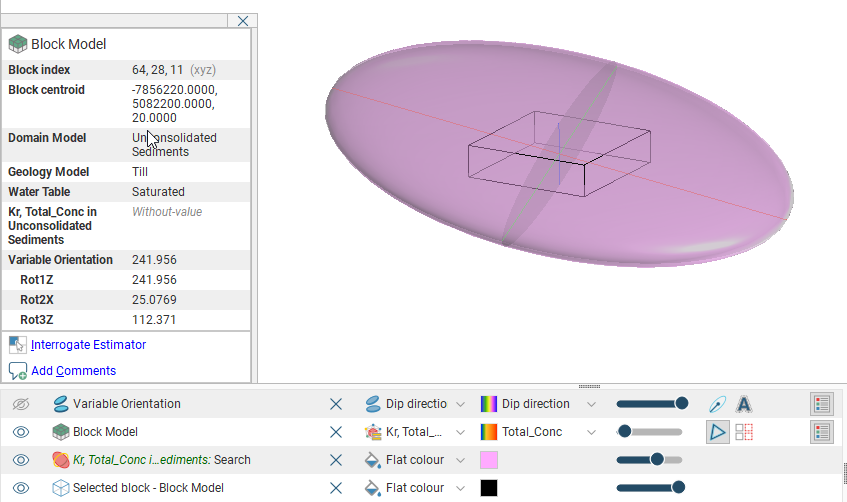This screenshot has height=502, width=847.
Task: Remove the Kr Total_Conc Search ellipsoid row
Action: (x=336, y=460)
